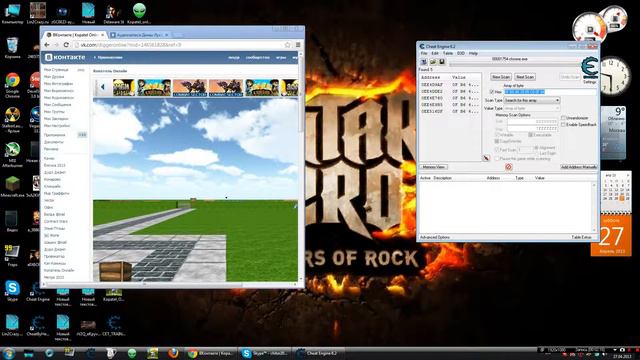Open the Edit menu in Cheat Engine
The height and width of the screenshot is (360, 640).
pos(435,53)
